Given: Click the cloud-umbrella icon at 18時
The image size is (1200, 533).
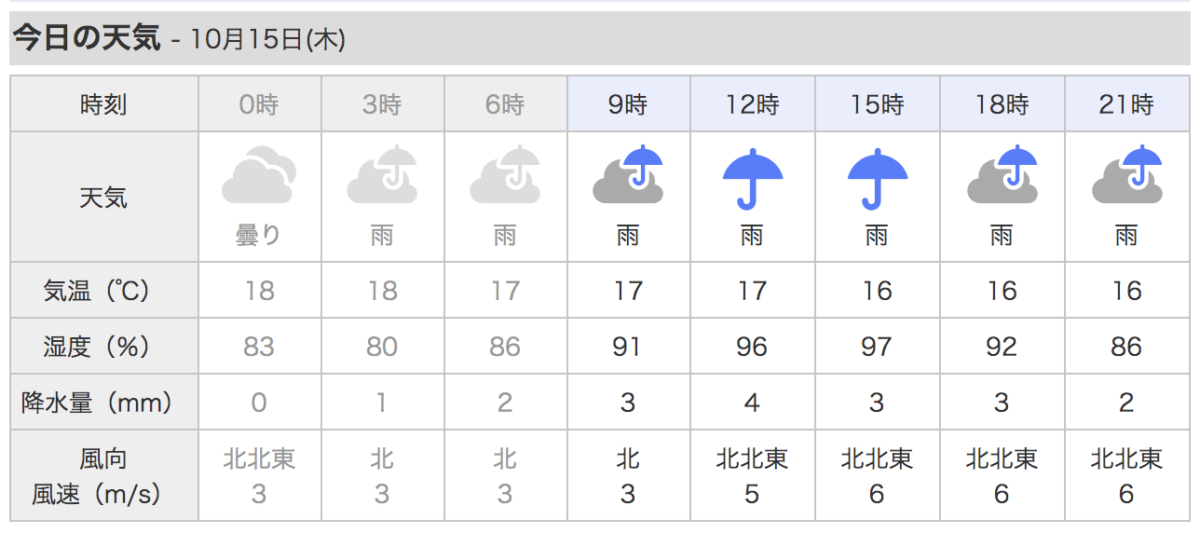Looking at the screenshot, I should 1002,175.
